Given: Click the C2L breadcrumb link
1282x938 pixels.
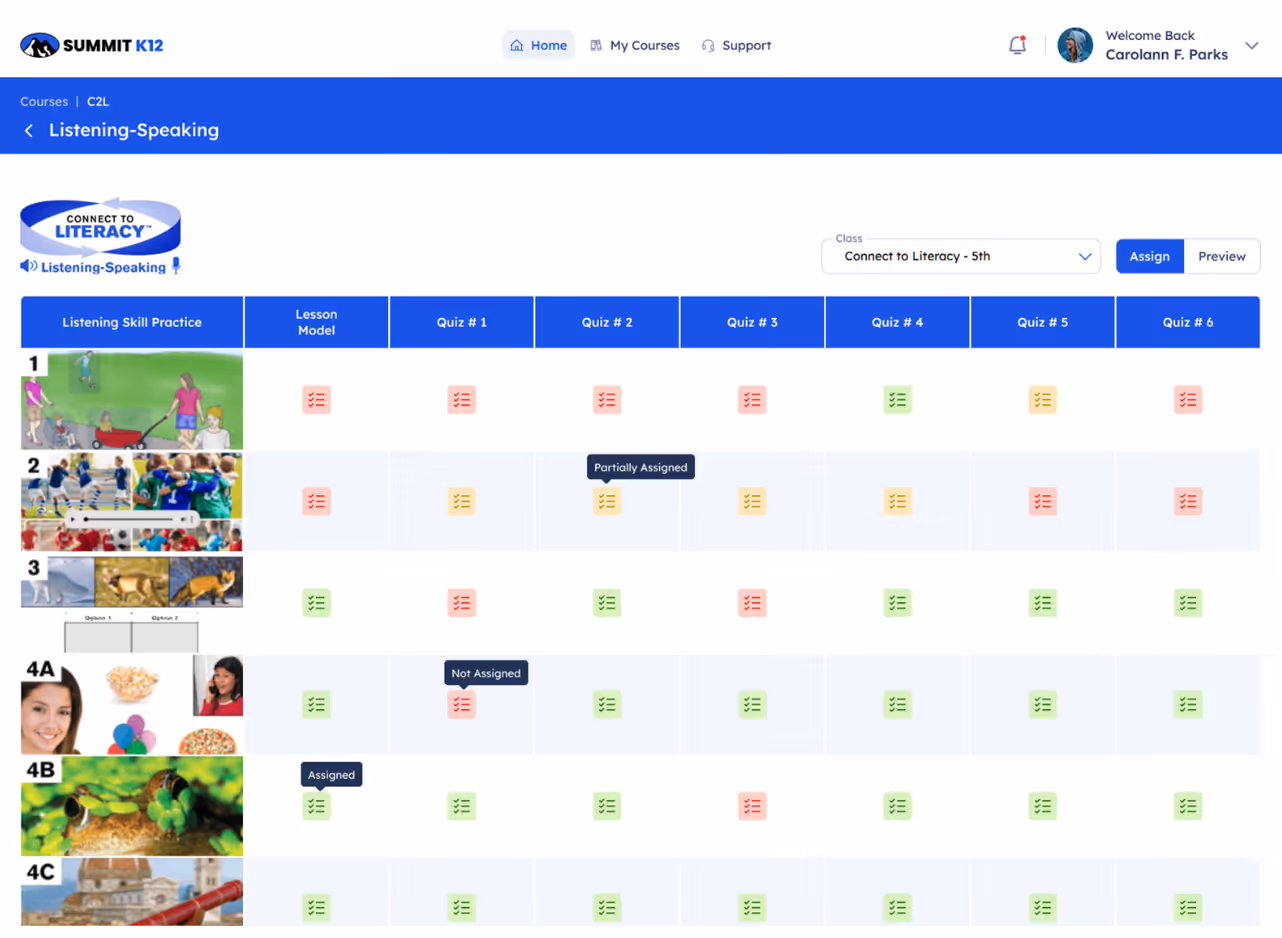Looking at the screenshot, I should (x=98, y=101).
